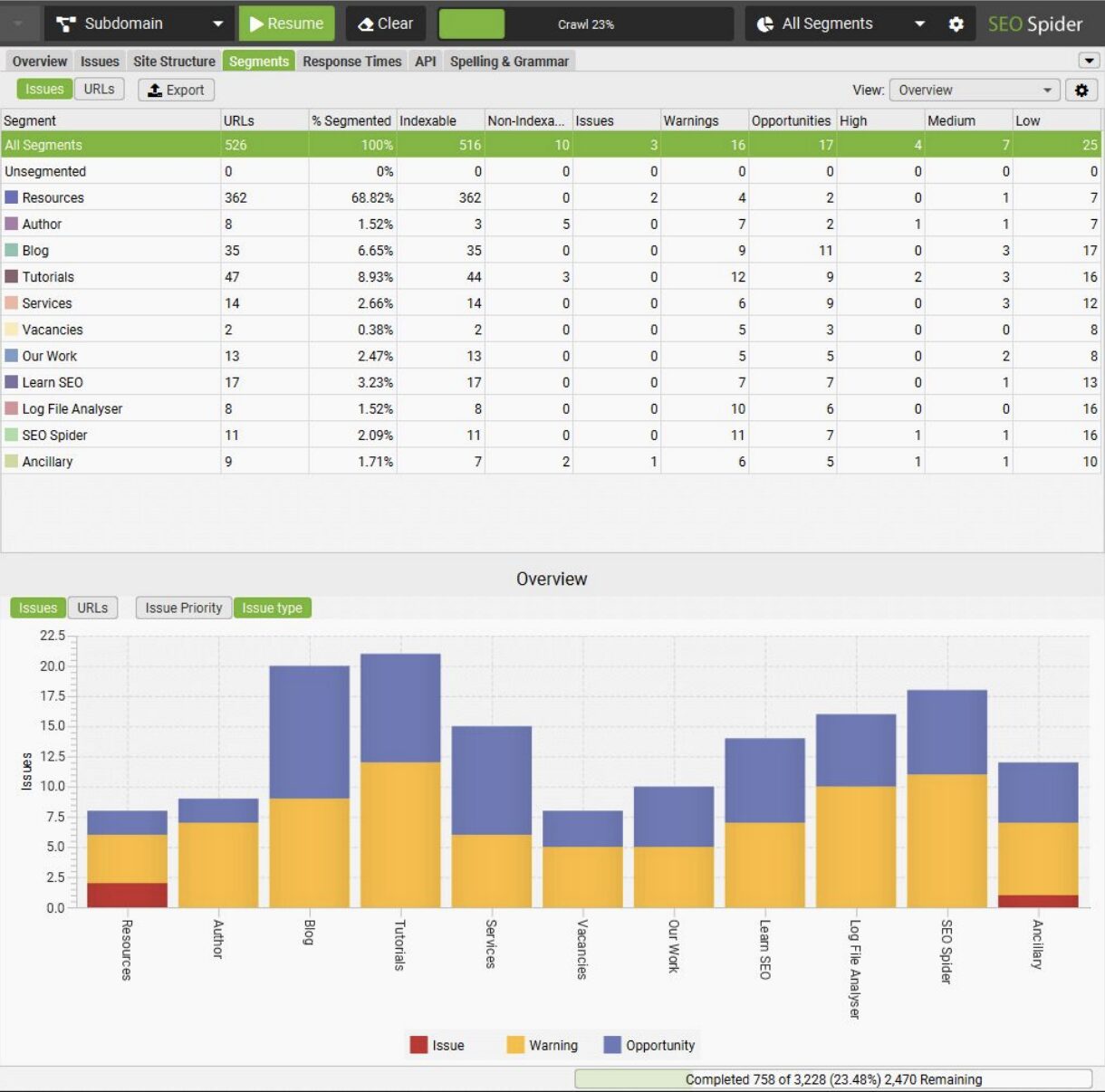Image resolution: width=1105 pixels, height=1092 pixels.
Task: Resume the crawl
Action: tap(286, 24)
